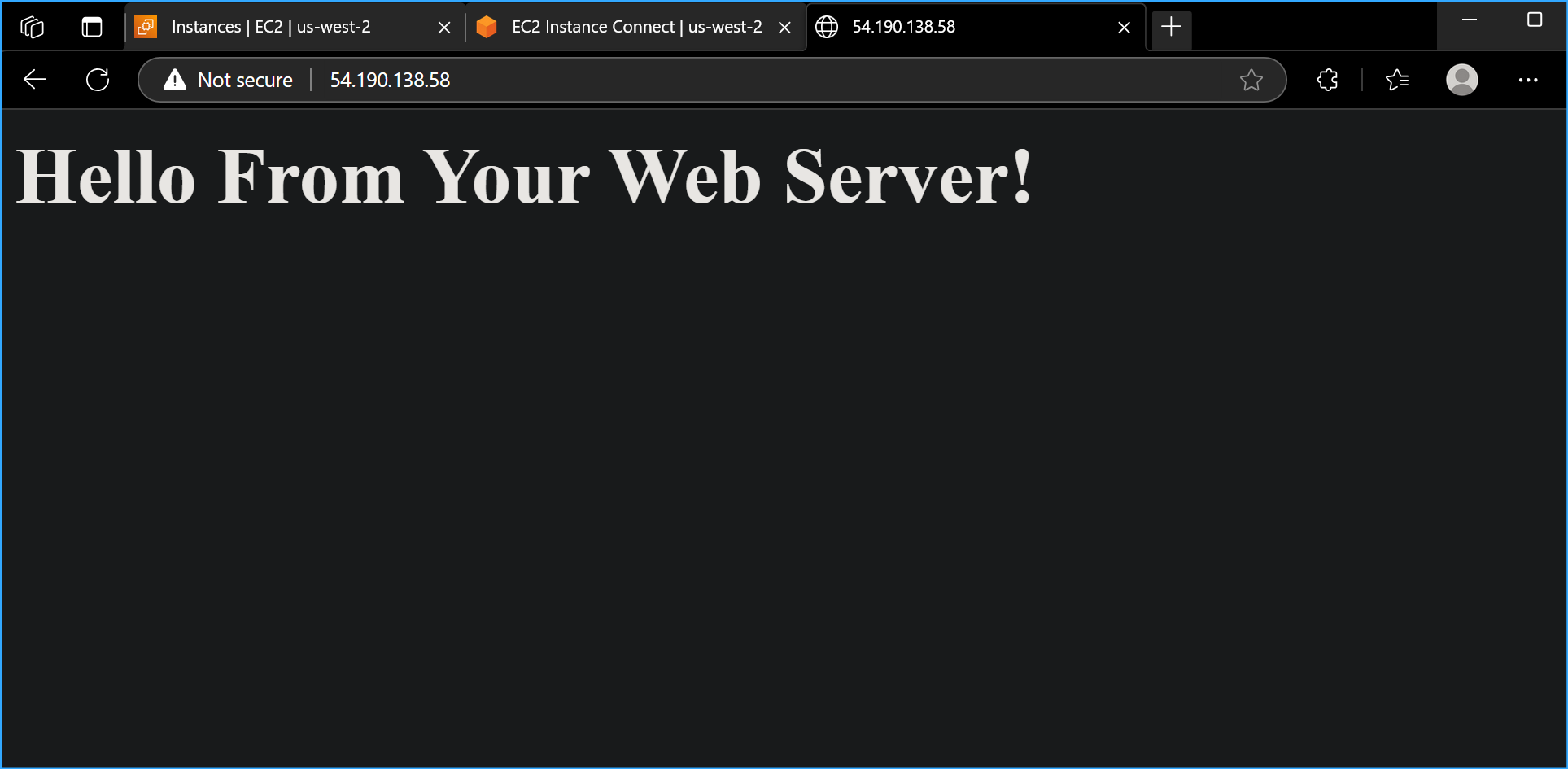Open the Favorites list icon
This screenshot has width=1568, height=769.
[x=1397, y=80]
